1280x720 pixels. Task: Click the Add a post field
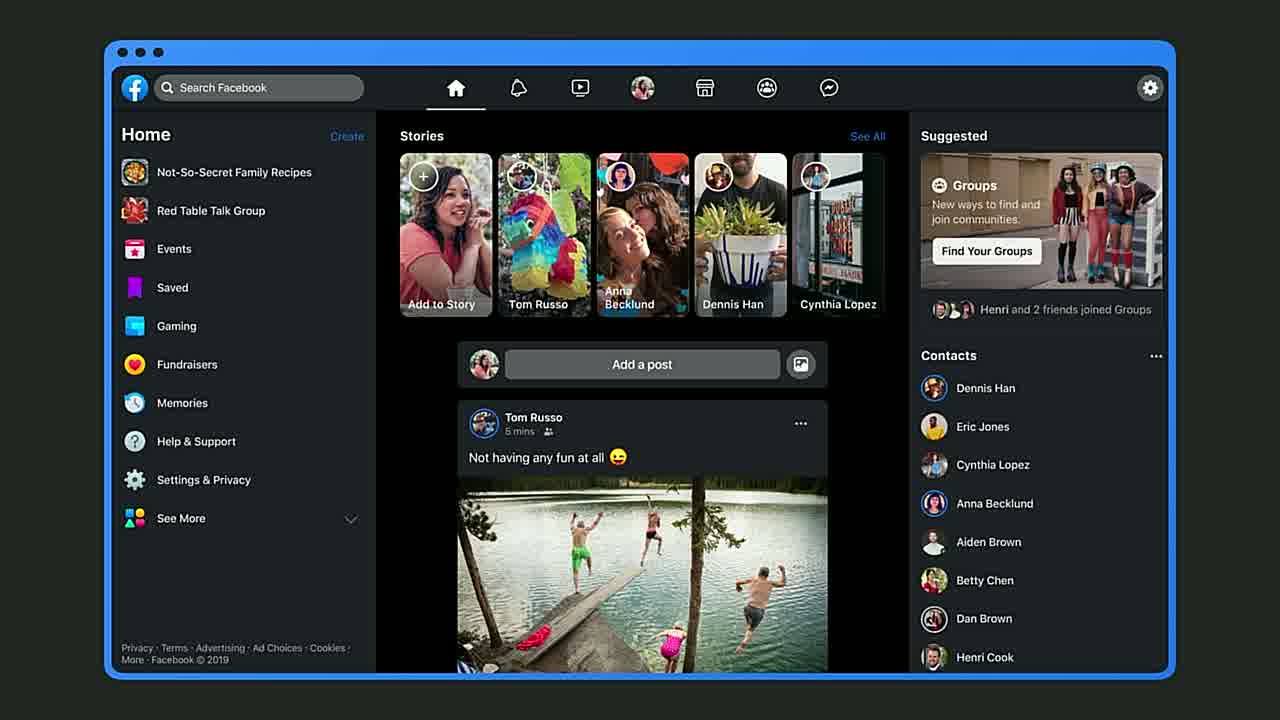pyautogui.click(x=642, y=364)
